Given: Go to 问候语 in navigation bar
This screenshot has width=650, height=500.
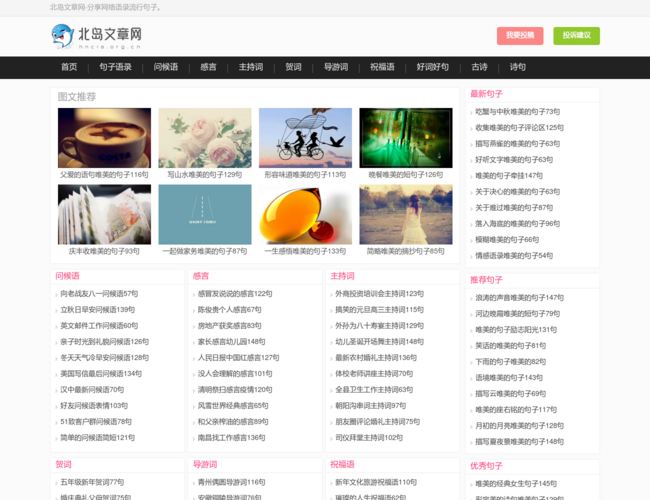Looking at the screenshot, I should pyautogui.click(x=166, y=67).
